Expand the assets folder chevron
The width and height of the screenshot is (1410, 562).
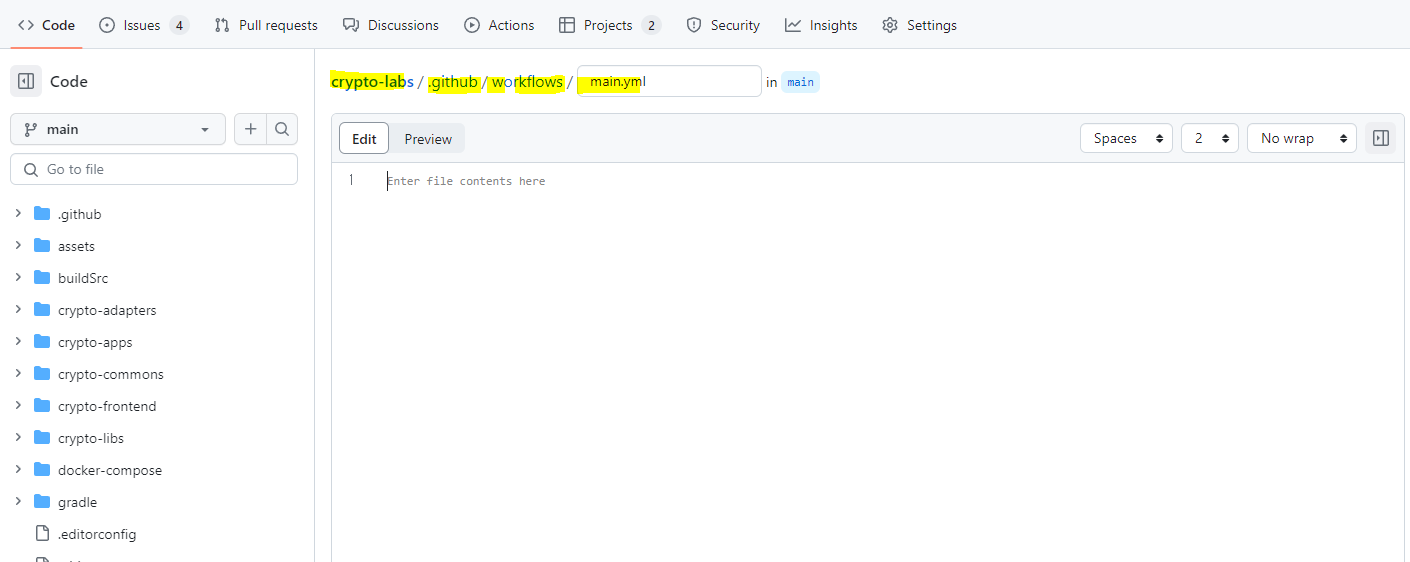click(x=18, y=246)
